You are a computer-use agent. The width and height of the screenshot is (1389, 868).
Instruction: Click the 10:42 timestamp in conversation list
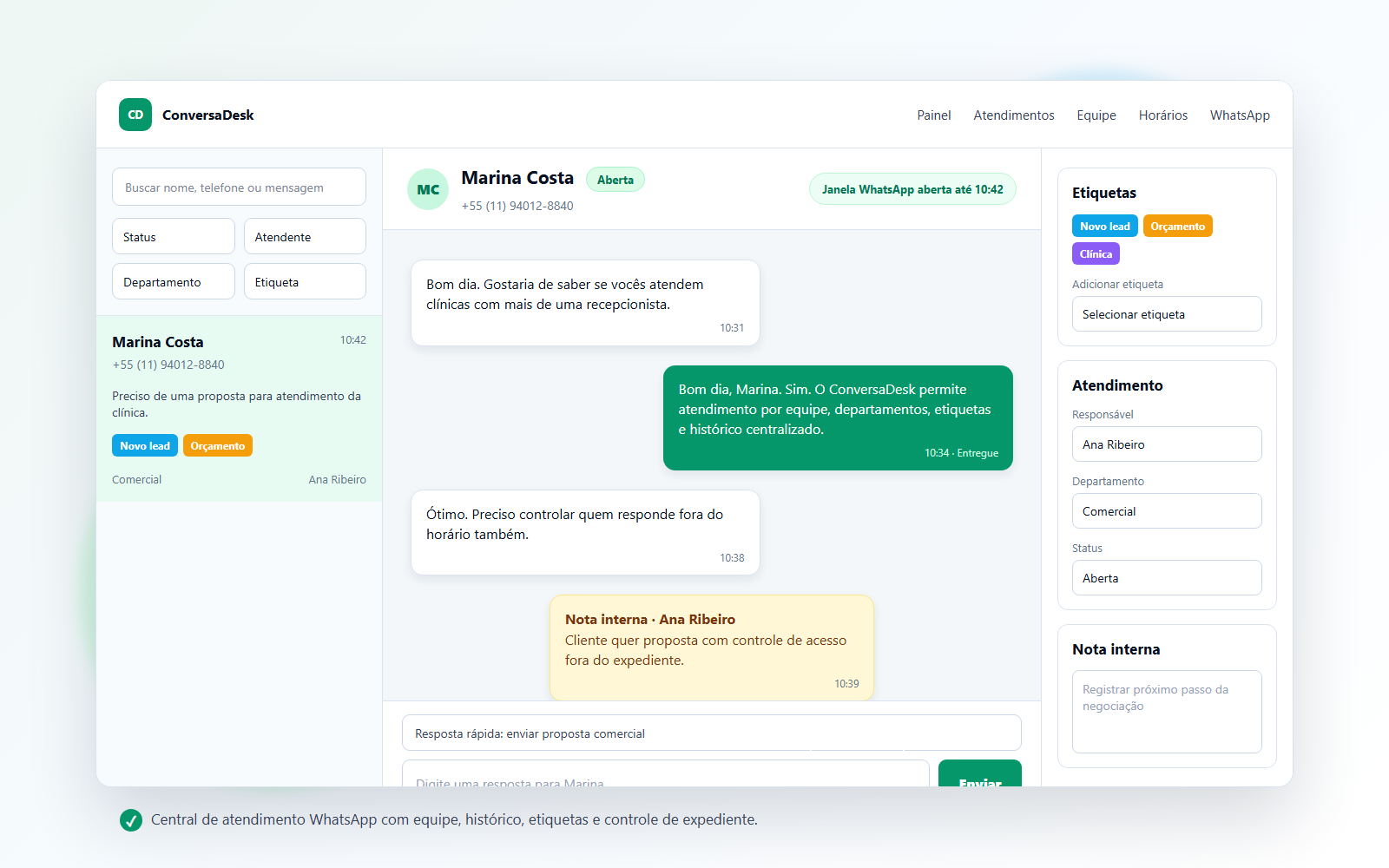point(352,340)
